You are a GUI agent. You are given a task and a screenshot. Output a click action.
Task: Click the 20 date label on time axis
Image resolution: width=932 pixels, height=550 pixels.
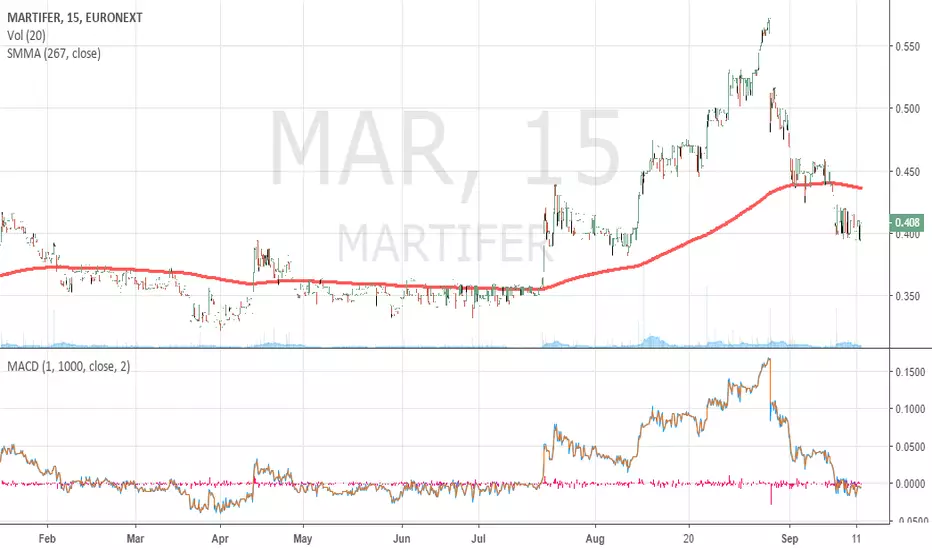688,539
